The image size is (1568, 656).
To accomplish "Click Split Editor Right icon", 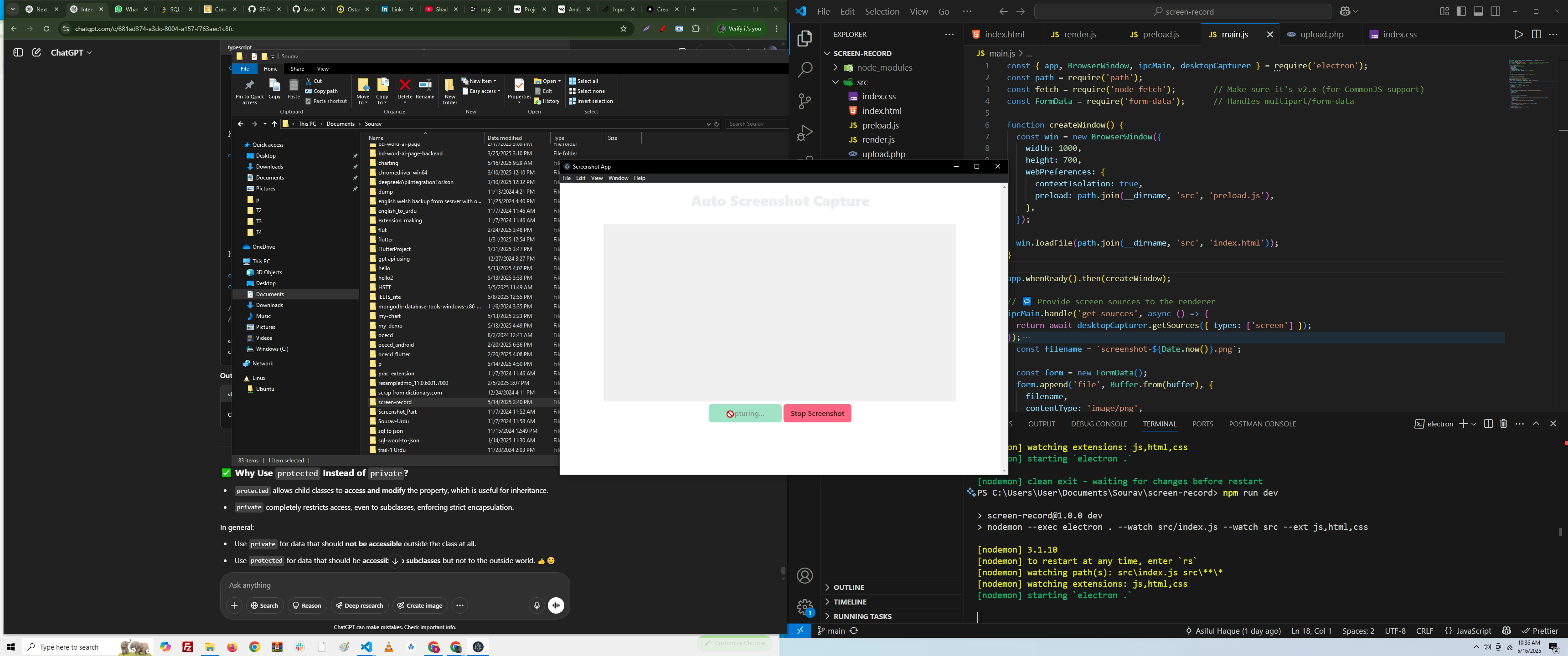I will click(x=1536, y=35).
